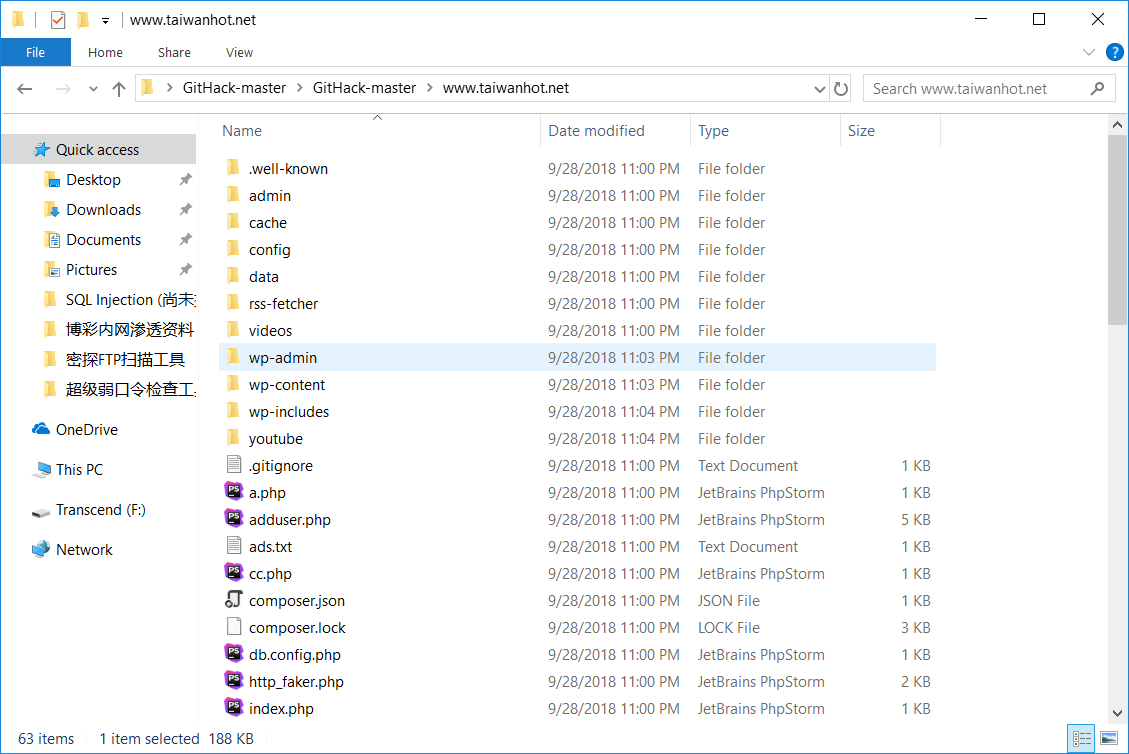Select the youtube folder icon
This screenshot has height=754, width=1129.
pyautogui.click(x=233, y=438)
